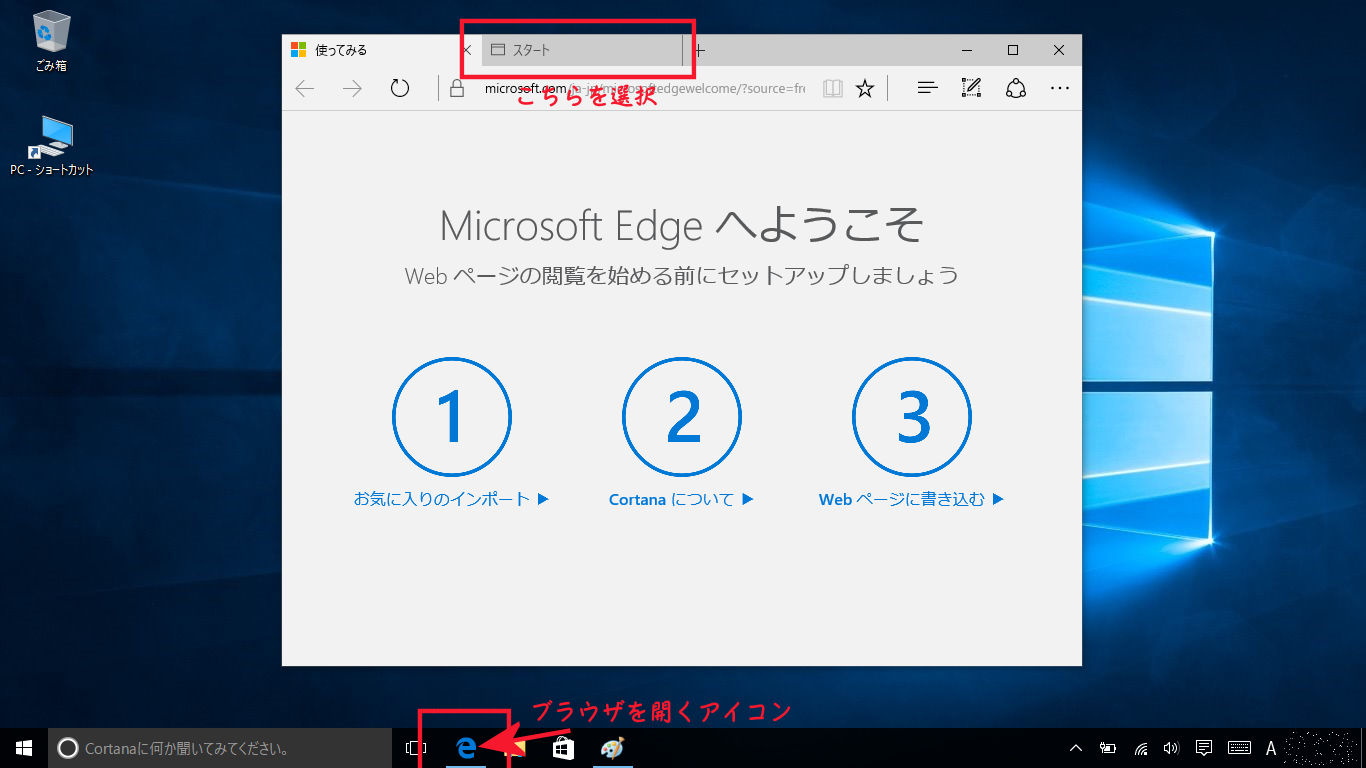The width and height of the screenshot is (1366, 768).
Task: Open Task View in taskbar
Action: tap(416, 748)
